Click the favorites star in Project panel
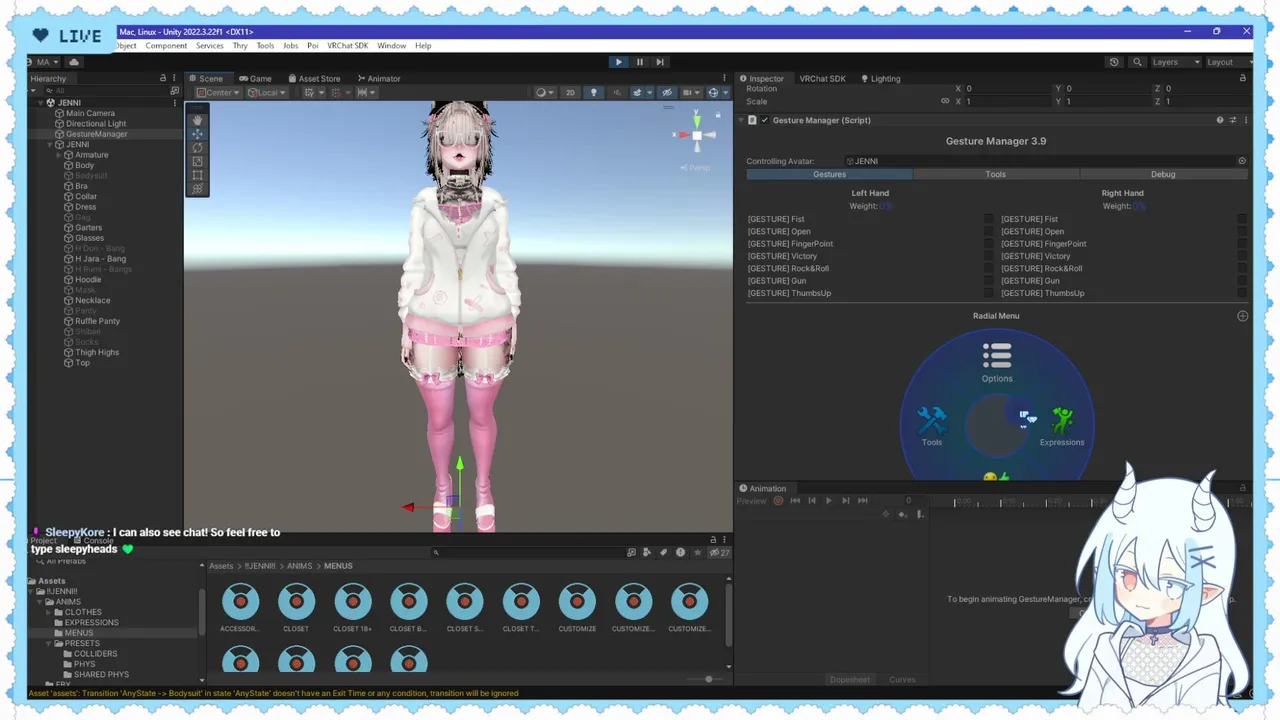1280x720 pixels. click(x=697, y=552)
